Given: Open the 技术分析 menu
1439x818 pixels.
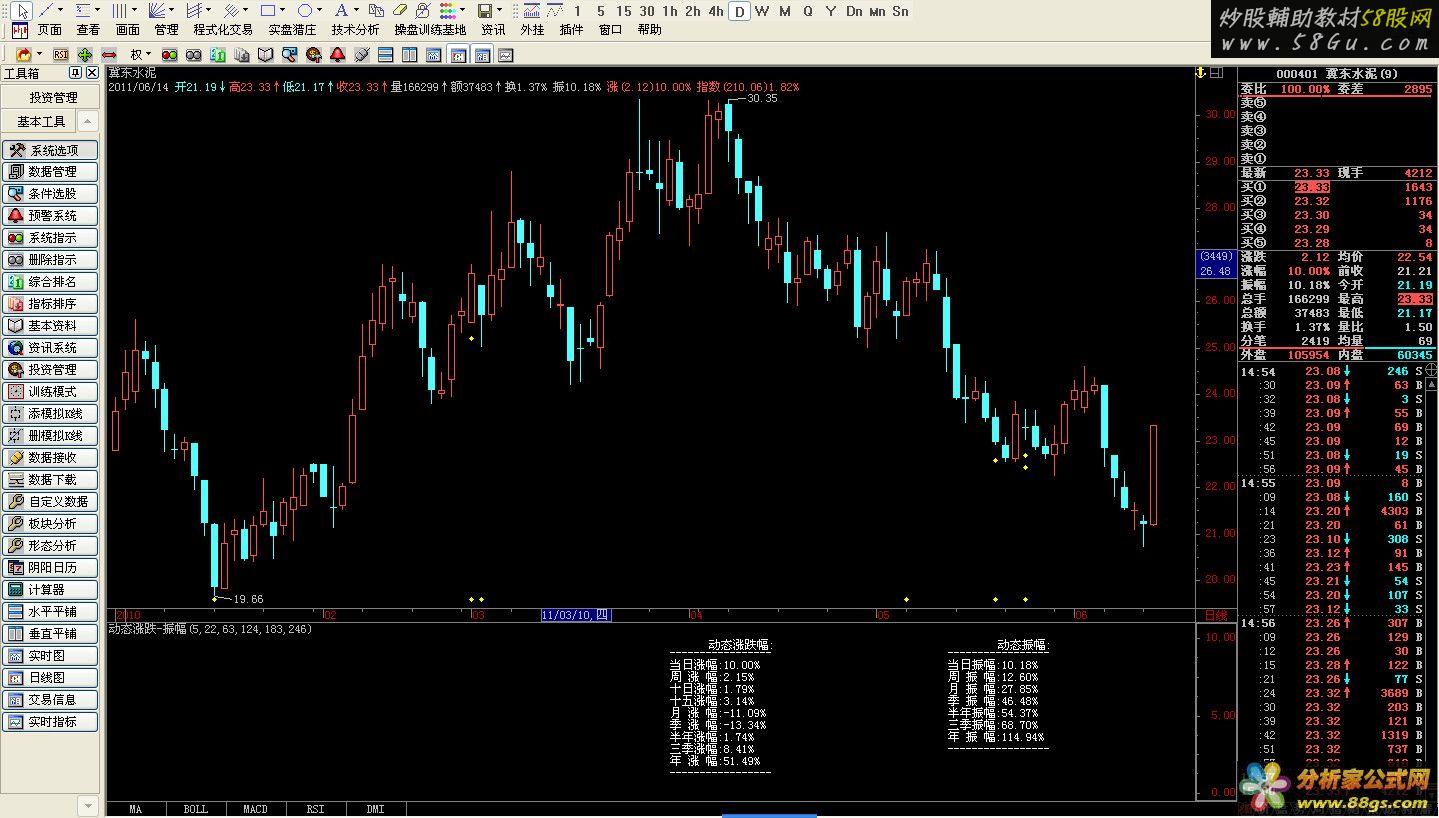Looking at the screenshot, I should (x=355, y=30).
